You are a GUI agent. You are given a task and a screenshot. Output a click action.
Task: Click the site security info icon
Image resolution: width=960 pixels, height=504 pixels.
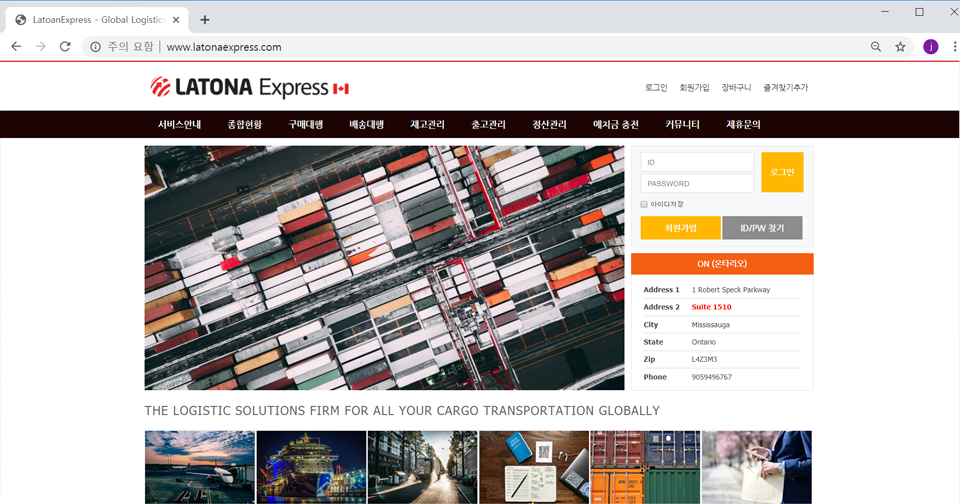95,47
